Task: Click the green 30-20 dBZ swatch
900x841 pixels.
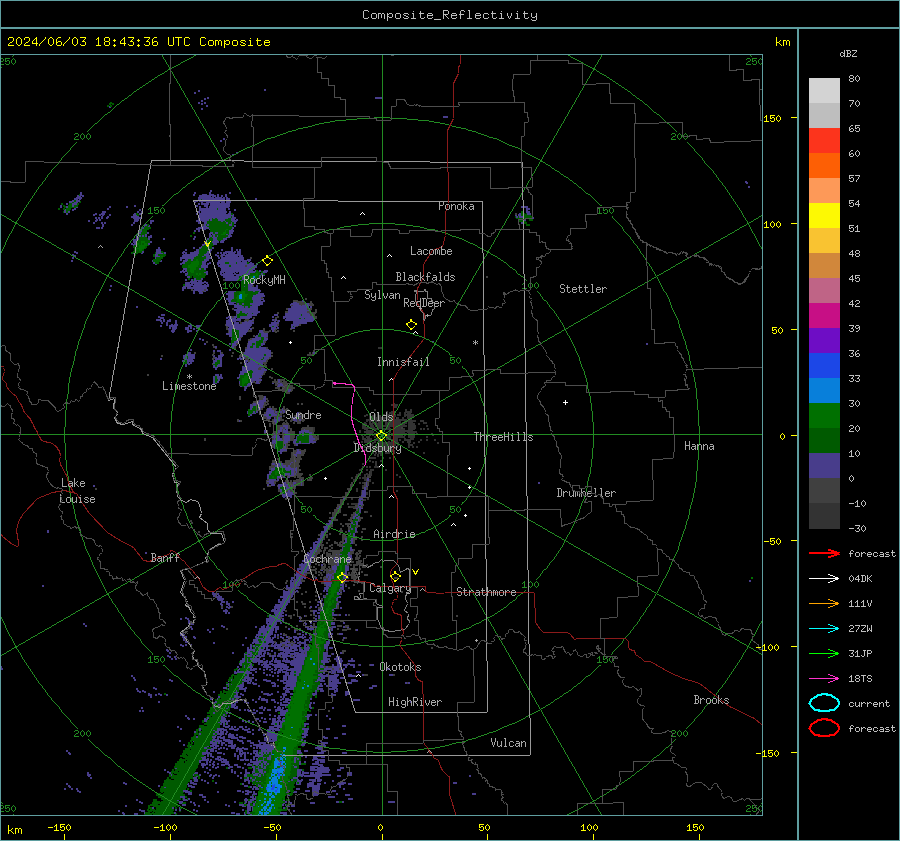Action: click(x=824, y=416)
